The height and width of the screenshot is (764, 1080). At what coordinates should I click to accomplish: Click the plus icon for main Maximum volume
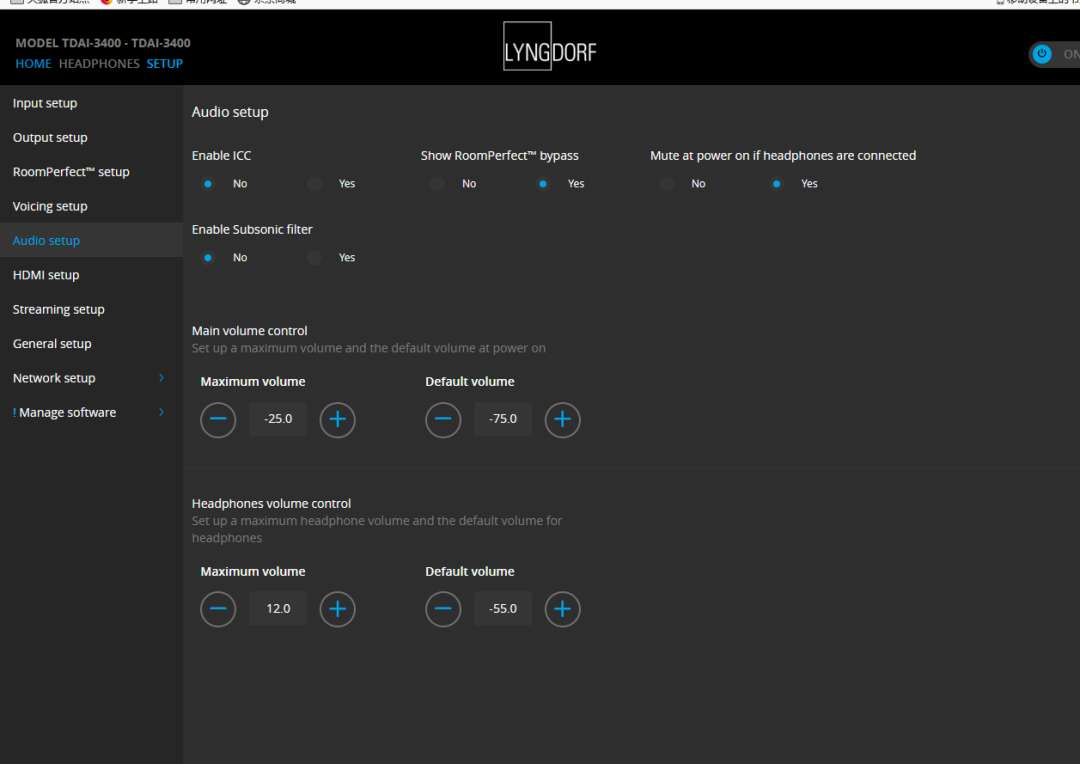click(337, 419)
